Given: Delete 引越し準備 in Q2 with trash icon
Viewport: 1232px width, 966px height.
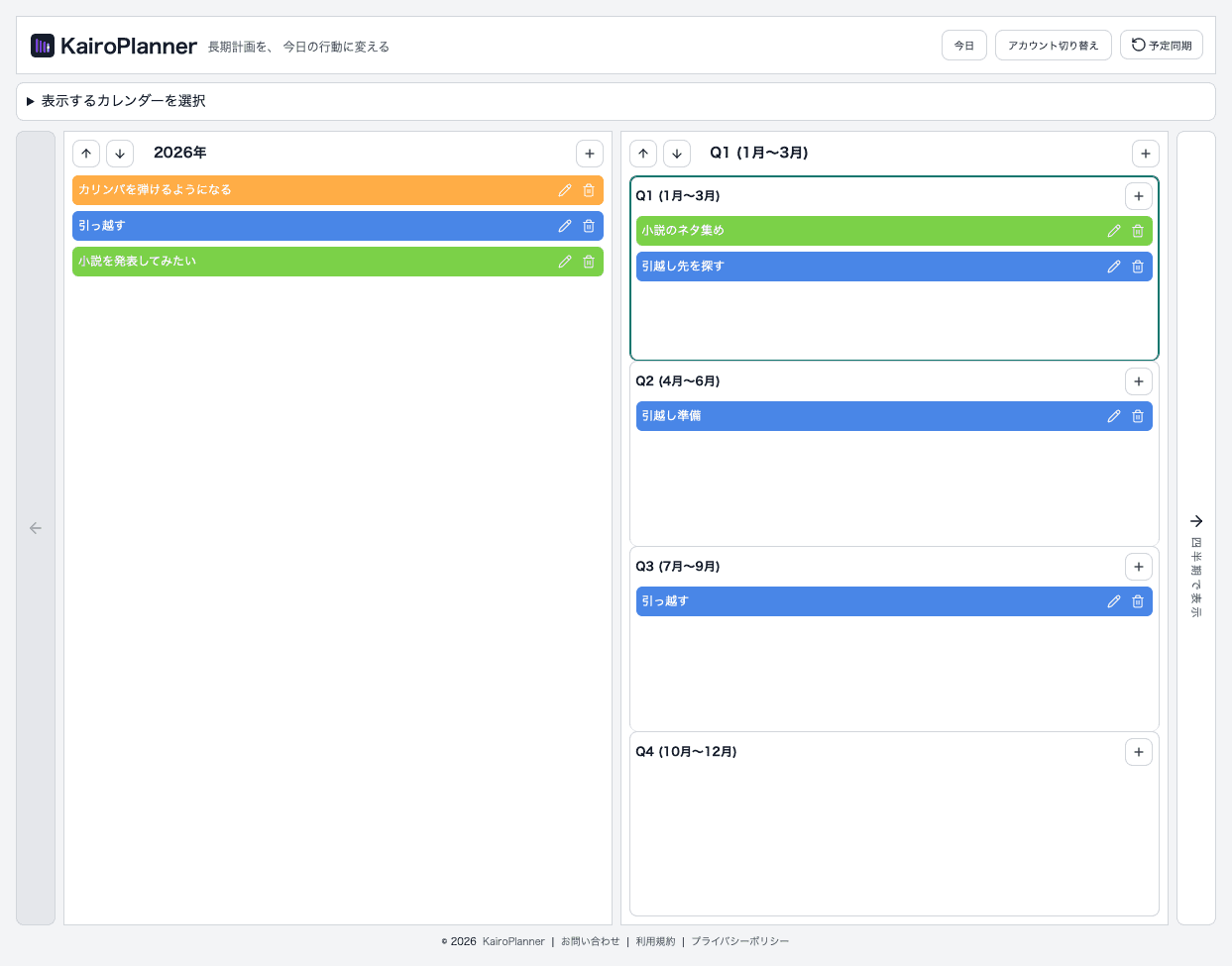Looking at the screenshot, I should 1137,415.
